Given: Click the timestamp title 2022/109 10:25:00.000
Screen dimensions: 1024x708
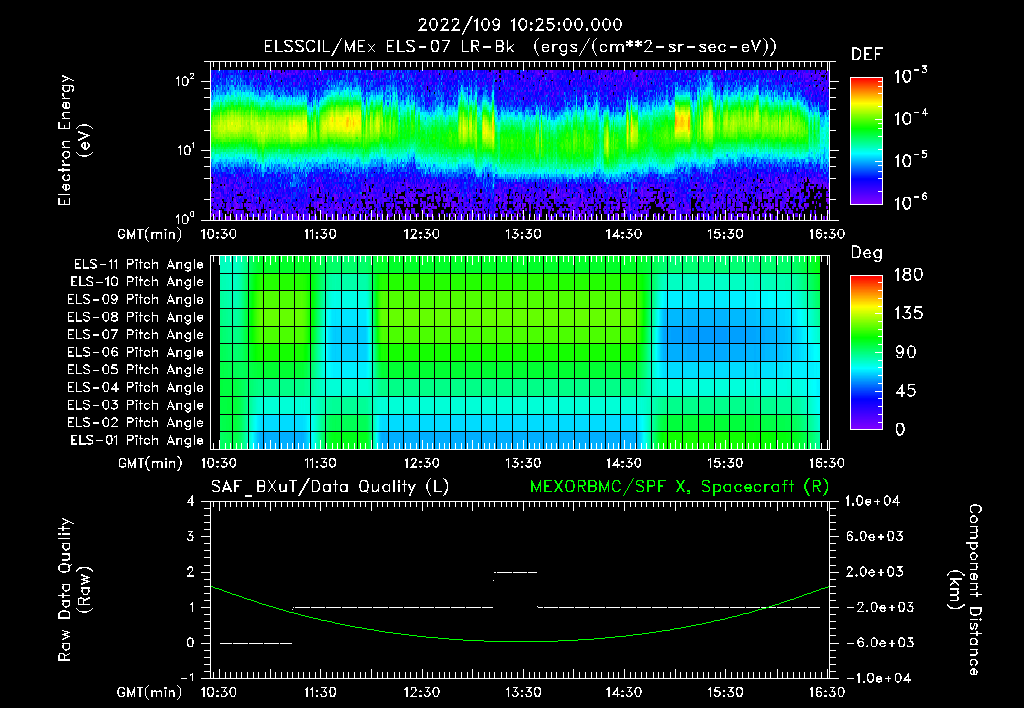Looking at the screenshot, I should coord(520,25).
